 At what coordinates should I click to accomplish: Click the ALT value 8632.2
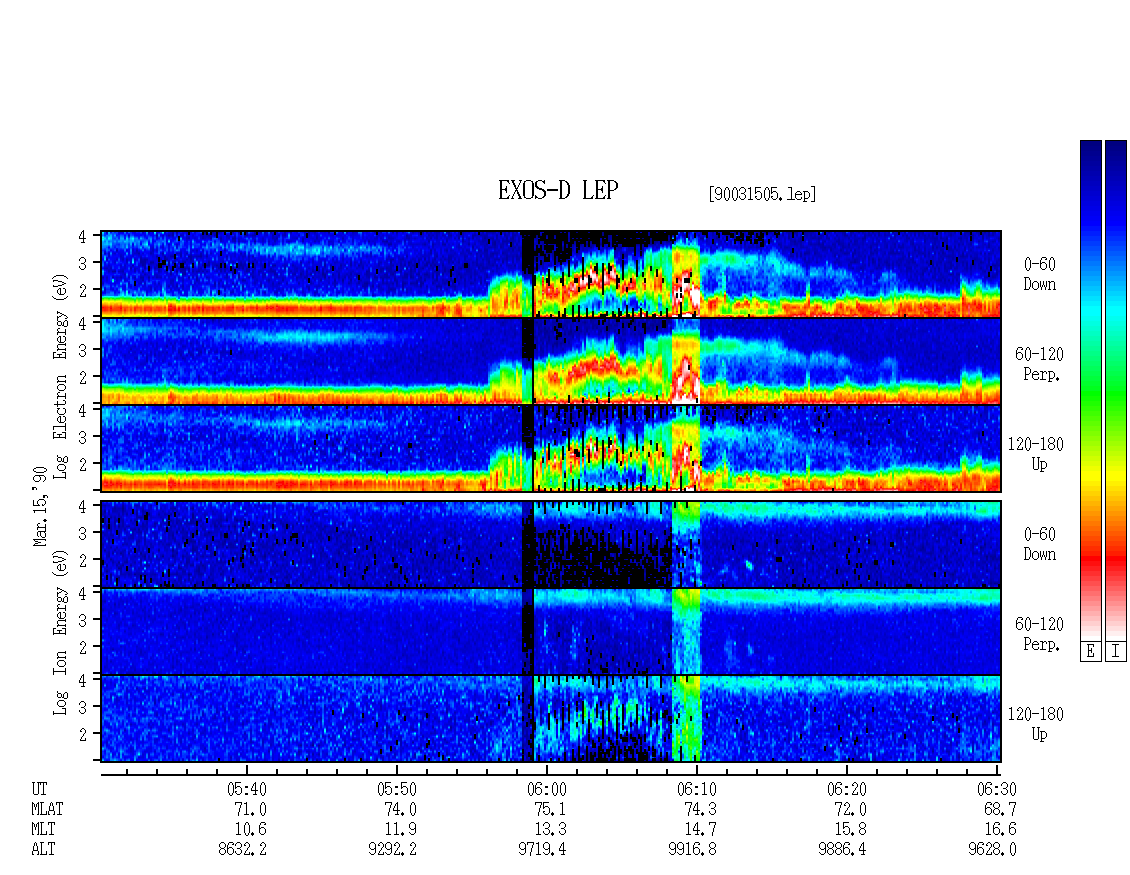[x=243, y=850]
